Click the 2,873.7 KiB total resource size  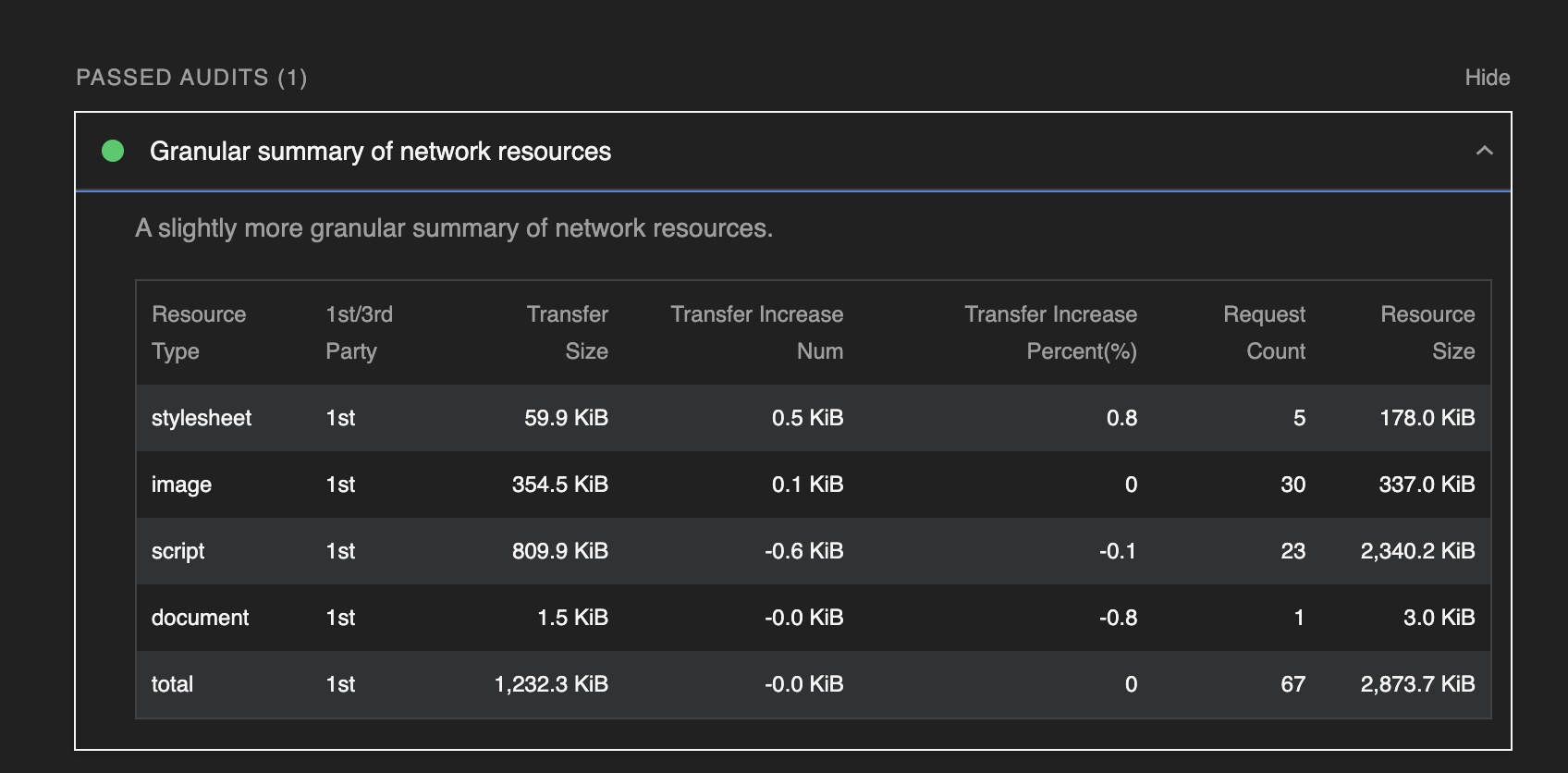pos(1417,684)
